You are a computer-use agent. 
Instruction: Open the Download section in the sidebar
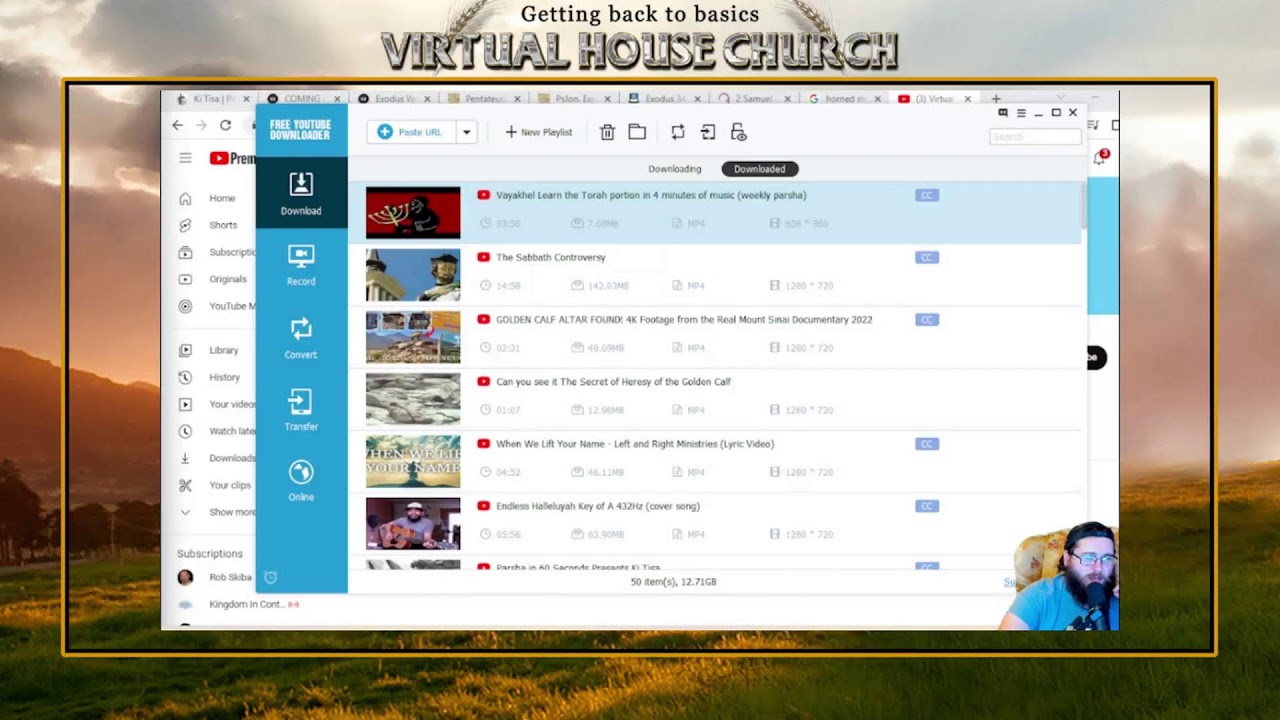click(x=301, y=194)
